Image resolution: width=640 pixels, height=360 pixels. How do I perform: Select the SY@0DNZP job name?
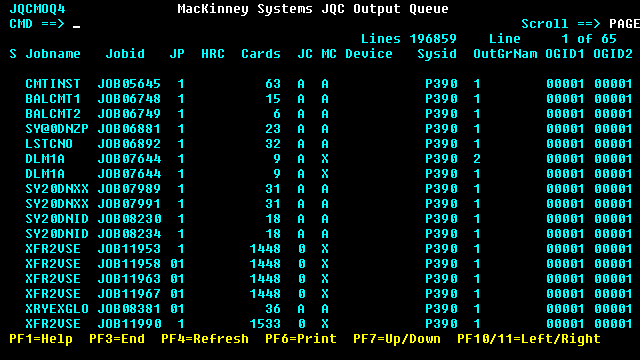[x=57, y=129]
